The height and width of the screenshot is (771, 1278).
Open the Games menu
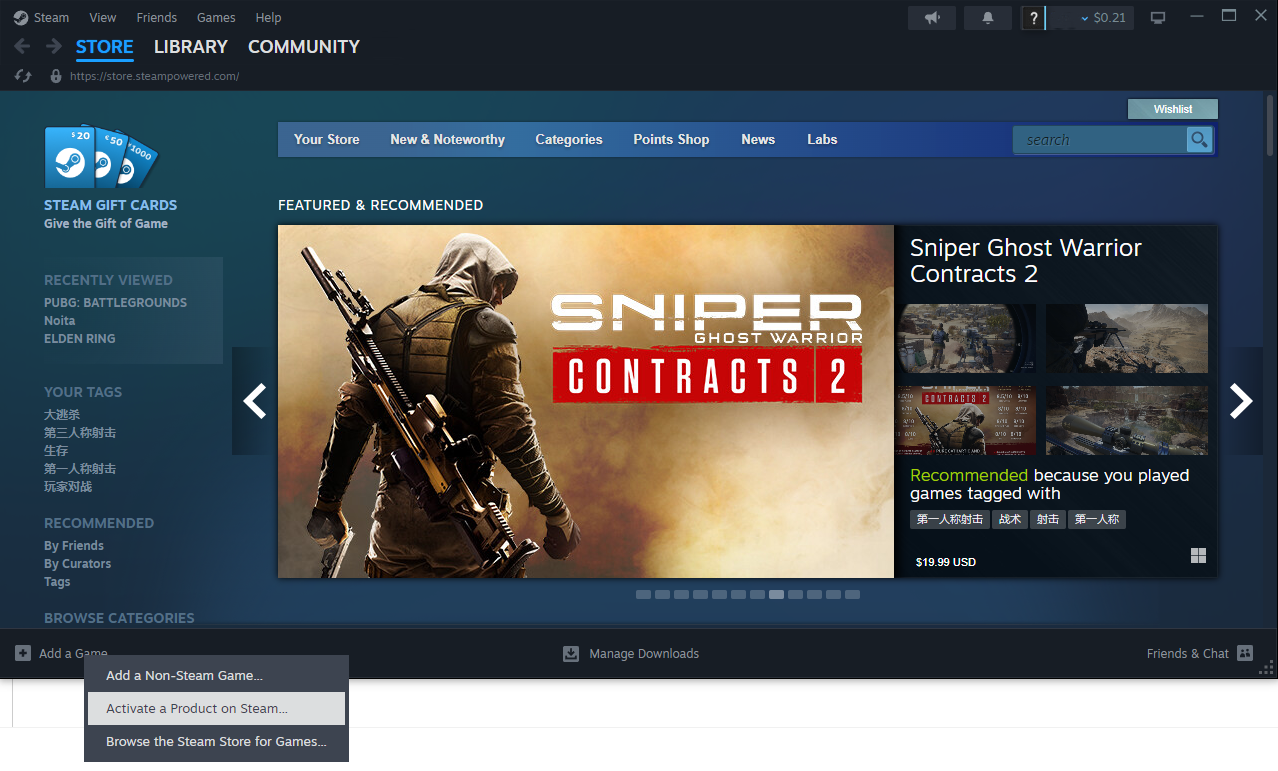click(x=216, y=18)
